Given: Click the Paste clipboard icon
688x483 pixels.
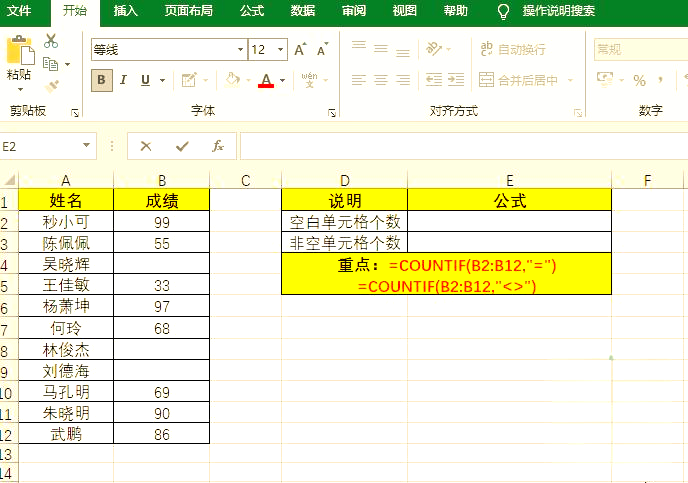Looking at the screenshot, I should [x=20, y=50].
